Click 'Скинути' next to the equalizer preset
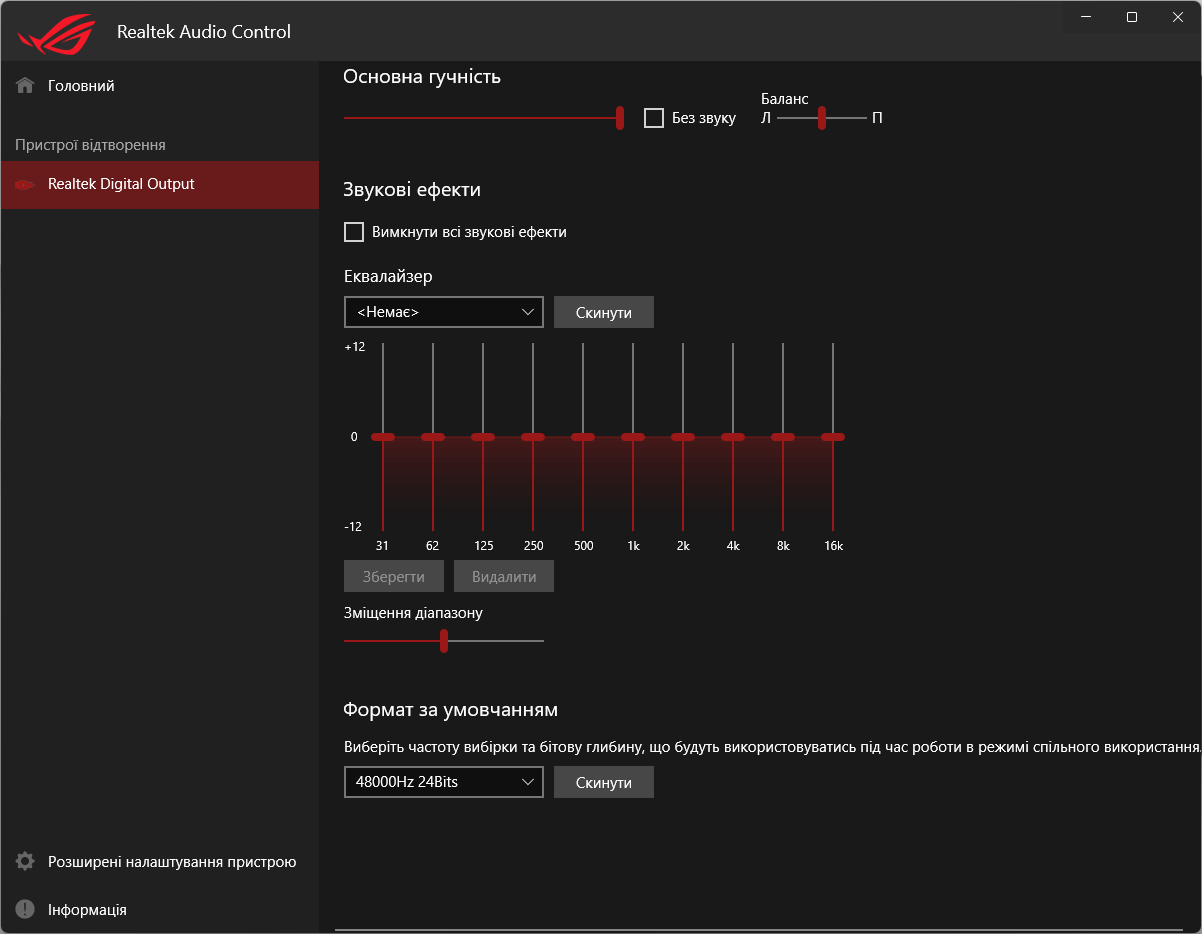The height and width of the screenshot is (934, 1202). pyautogui.click(x=603, y=312)
